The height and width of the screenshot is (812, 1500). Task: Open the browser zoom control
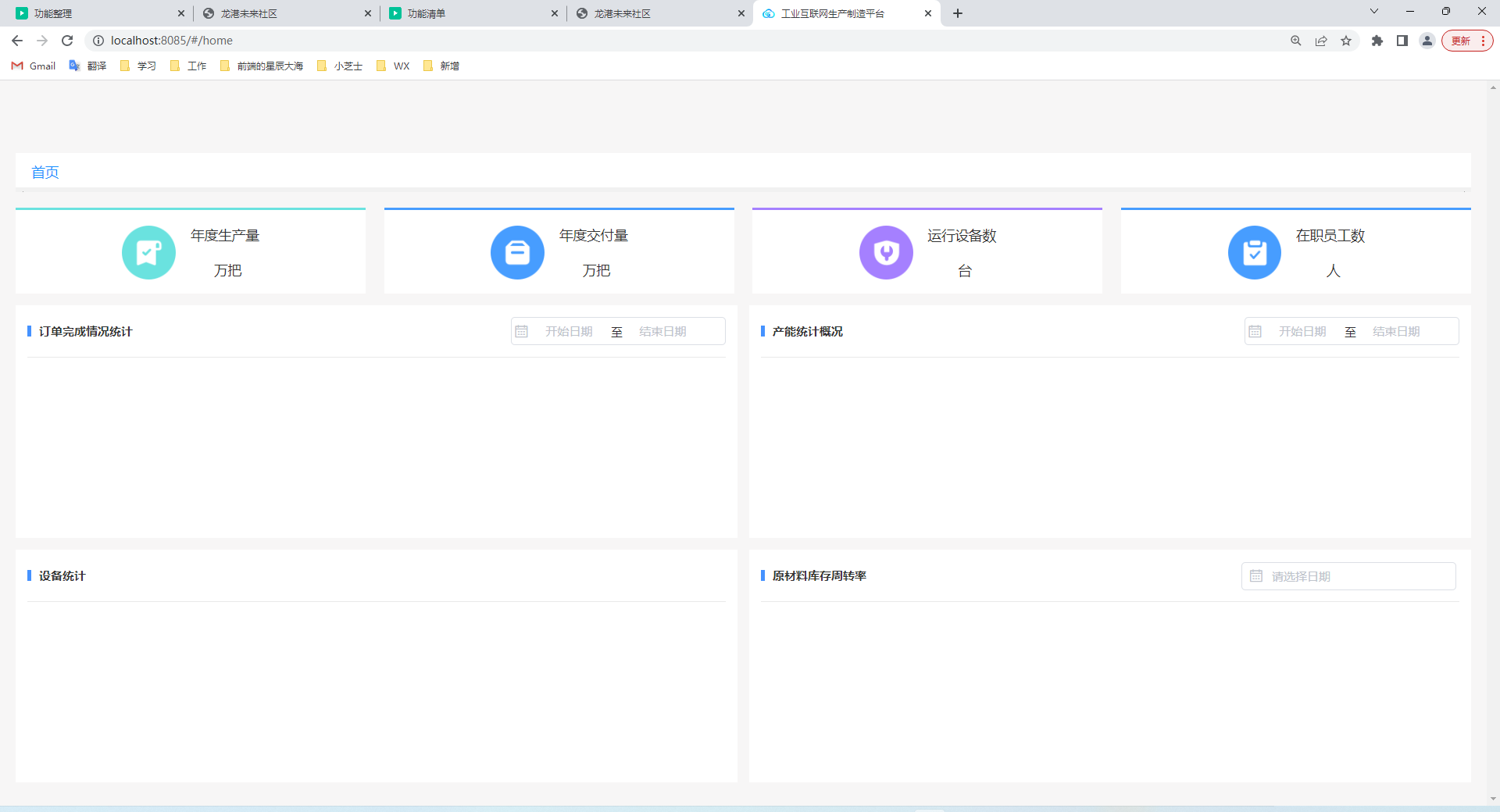point(1296,41)
